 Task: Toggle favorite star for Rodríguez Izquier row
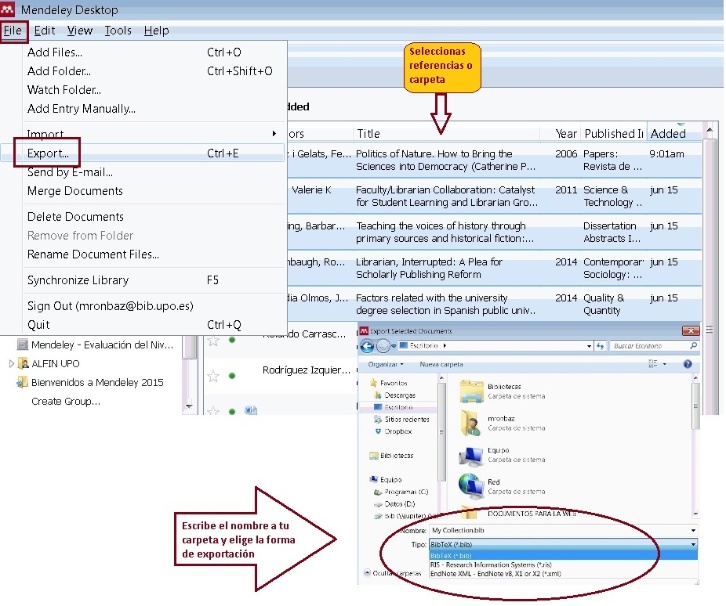coord(213,376)
